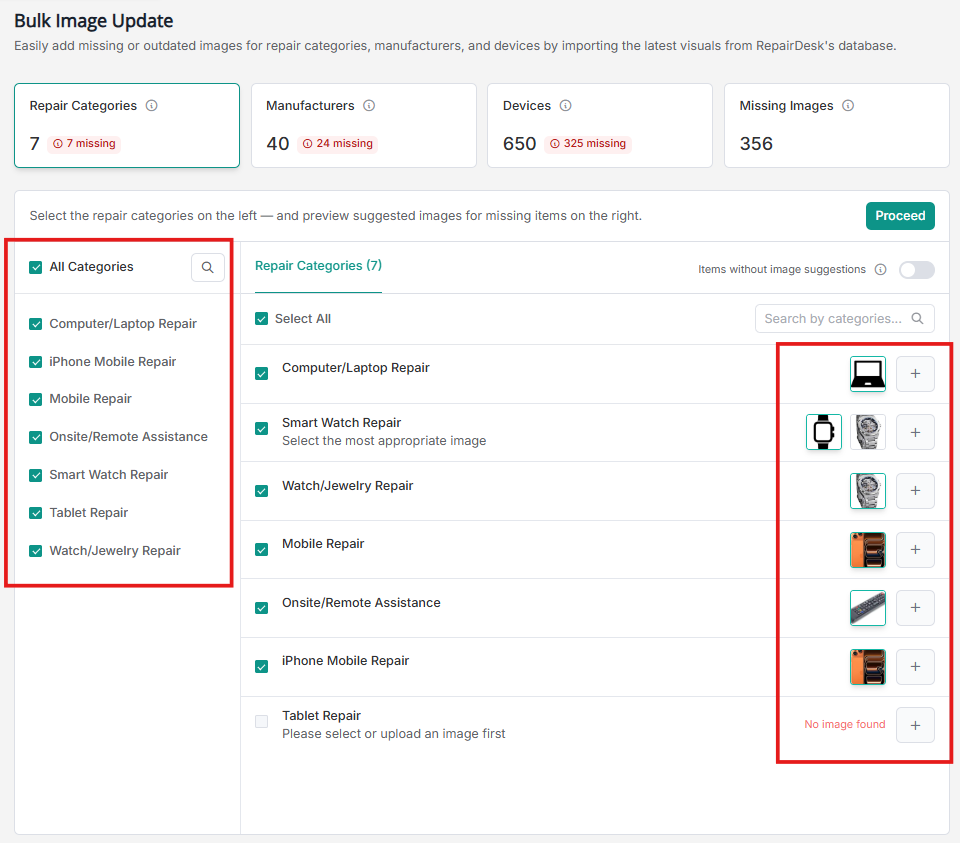Select the metal watch thumbnail for Smart Watch Repair
The height and width of the screenshot is (843, 960).
(867, 431)
